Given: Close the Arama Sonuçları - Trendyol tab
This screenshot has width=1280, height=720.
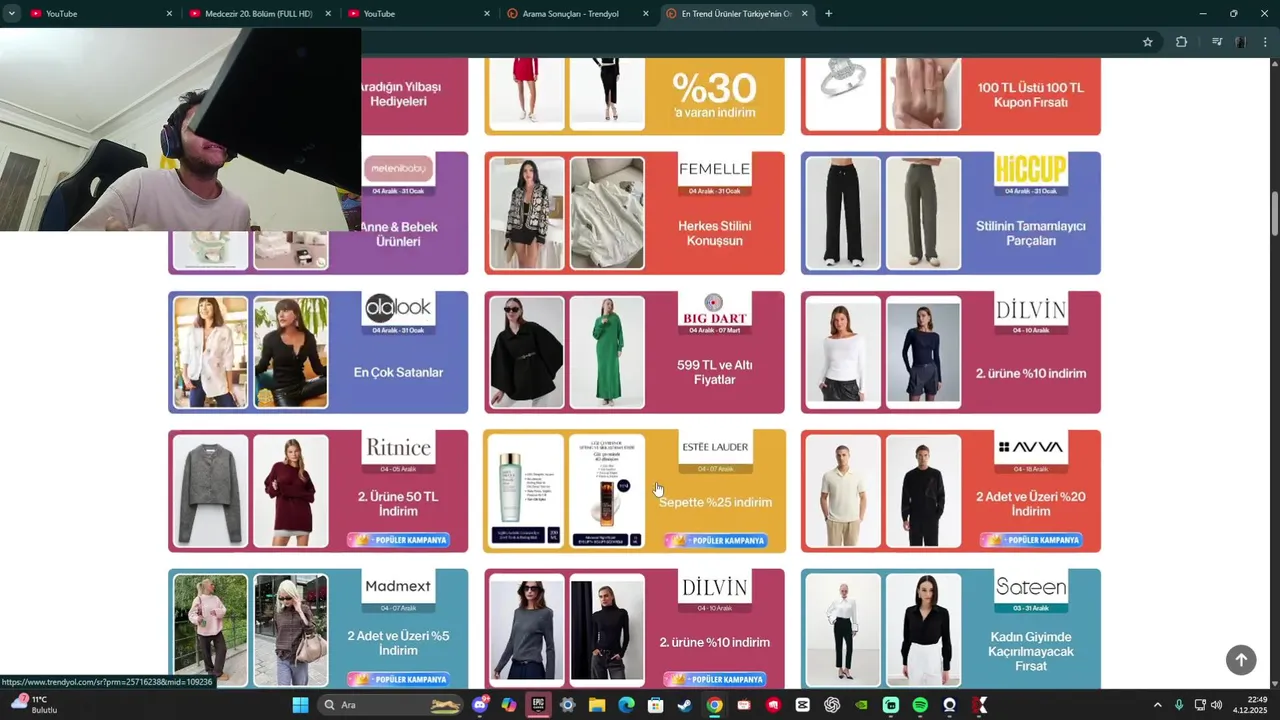Looking at the screenshot, I should coord(646,14).
